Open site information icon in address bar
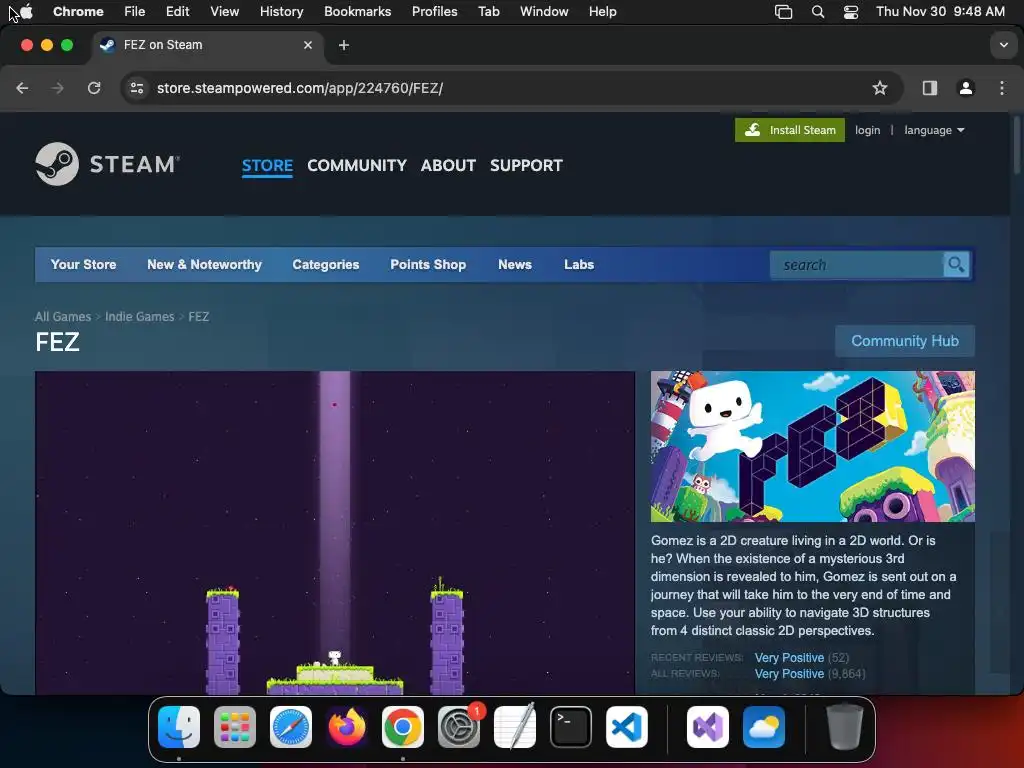This screenshot has width=1024, height=768. [136, 88]
